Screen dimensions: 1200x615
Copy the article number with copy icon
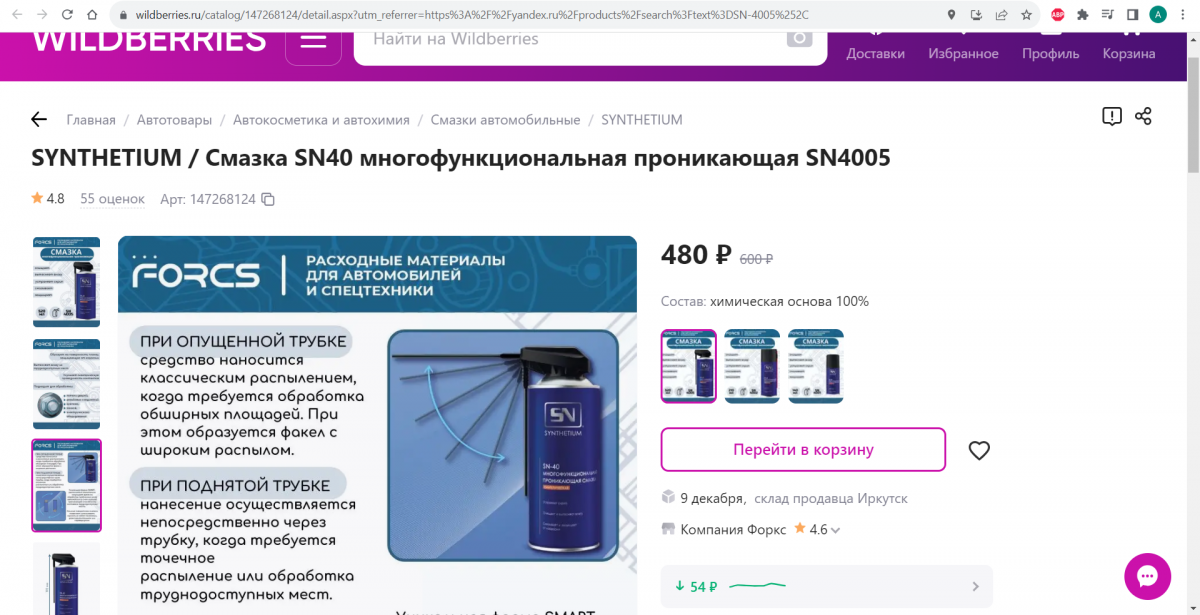(x=268, y=199)
